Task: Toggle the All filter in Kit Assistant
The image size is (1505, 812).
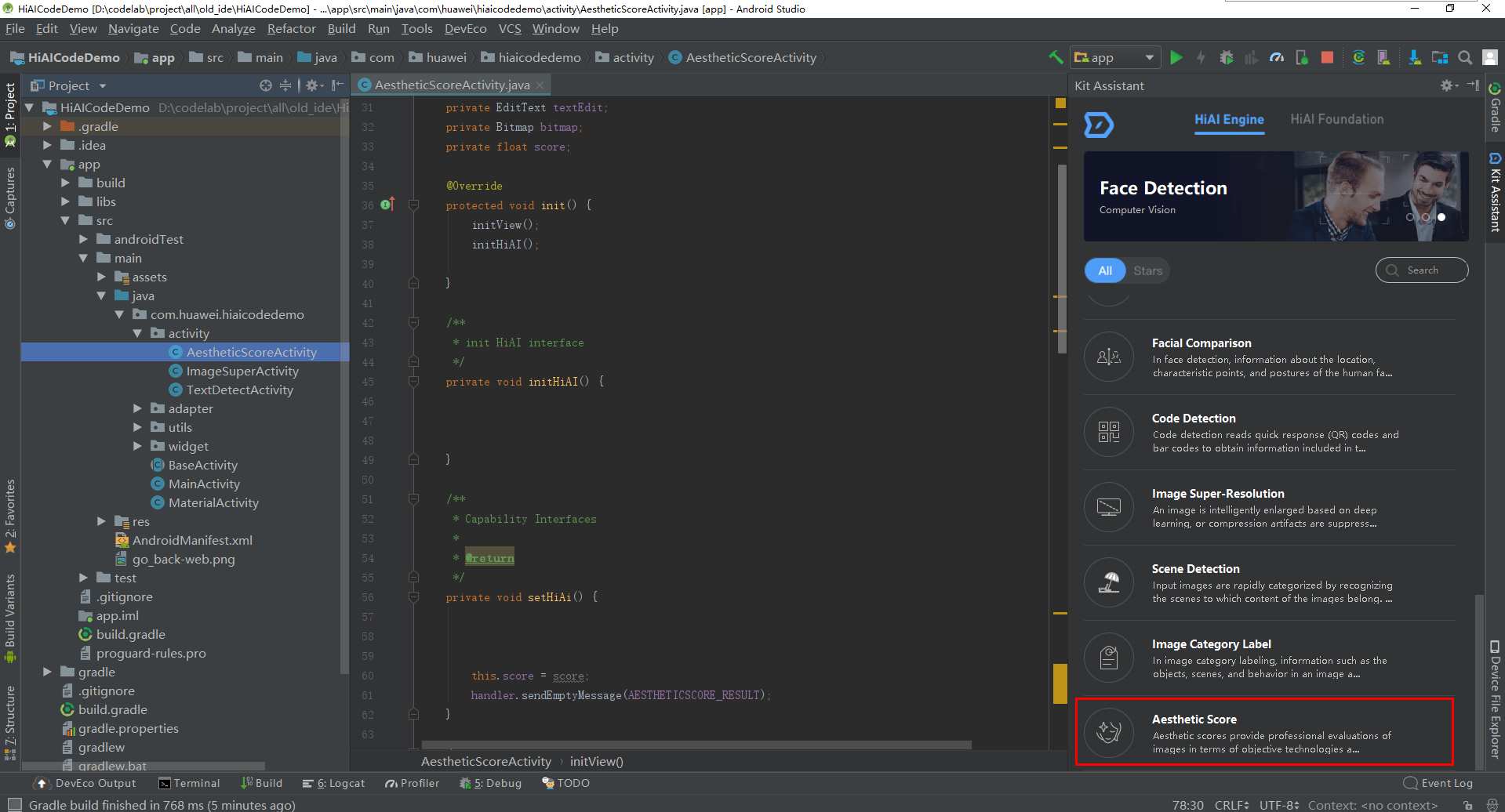Action: point(1105,270)
